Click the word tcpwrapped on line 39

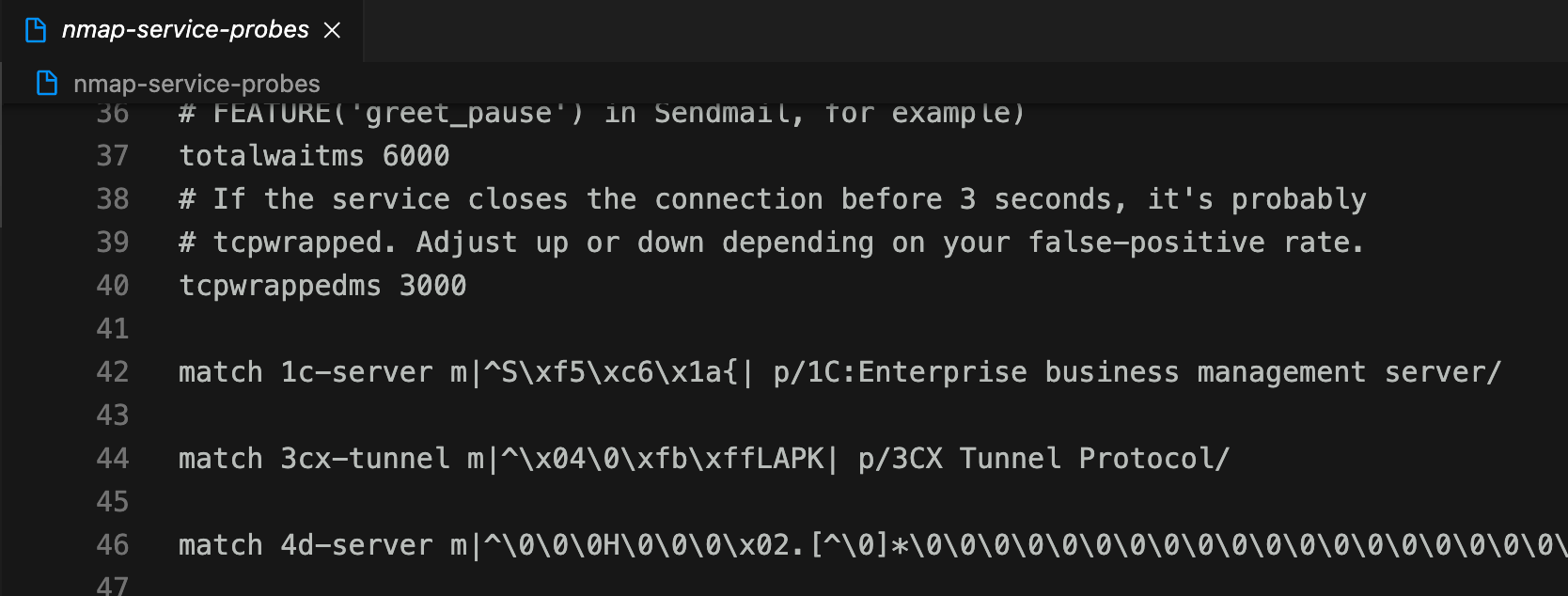click(297, 243)
